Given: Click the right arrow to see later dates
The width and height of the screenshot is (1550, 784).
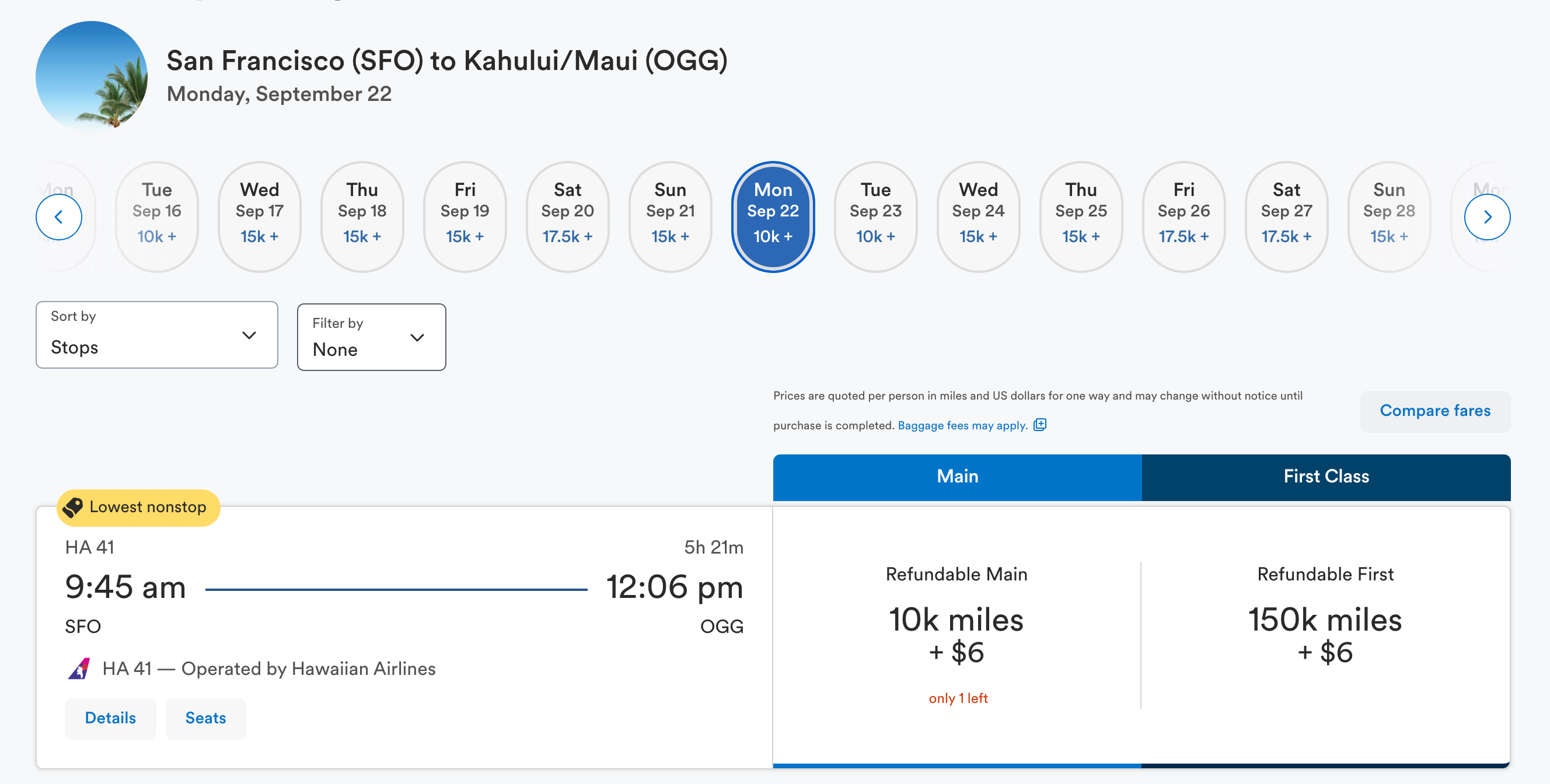Looking at the screenshot, I should point(1488,216).
